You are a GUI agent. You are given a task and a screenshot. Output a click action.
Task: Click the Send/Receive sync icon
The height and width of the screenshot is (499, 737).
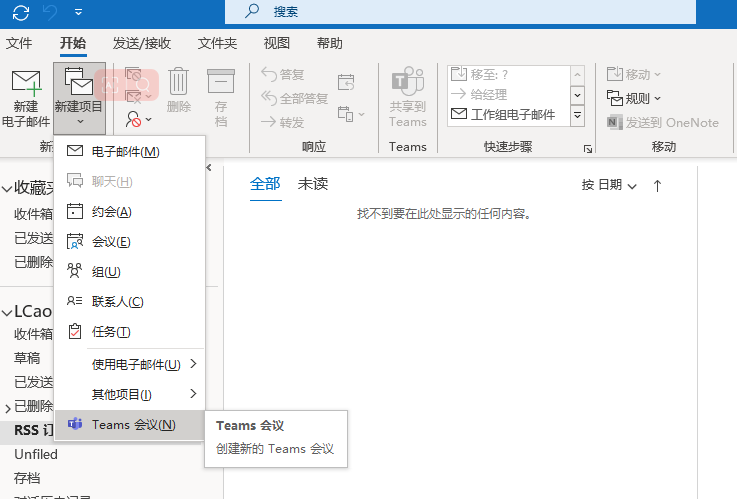tap(21, 12)
